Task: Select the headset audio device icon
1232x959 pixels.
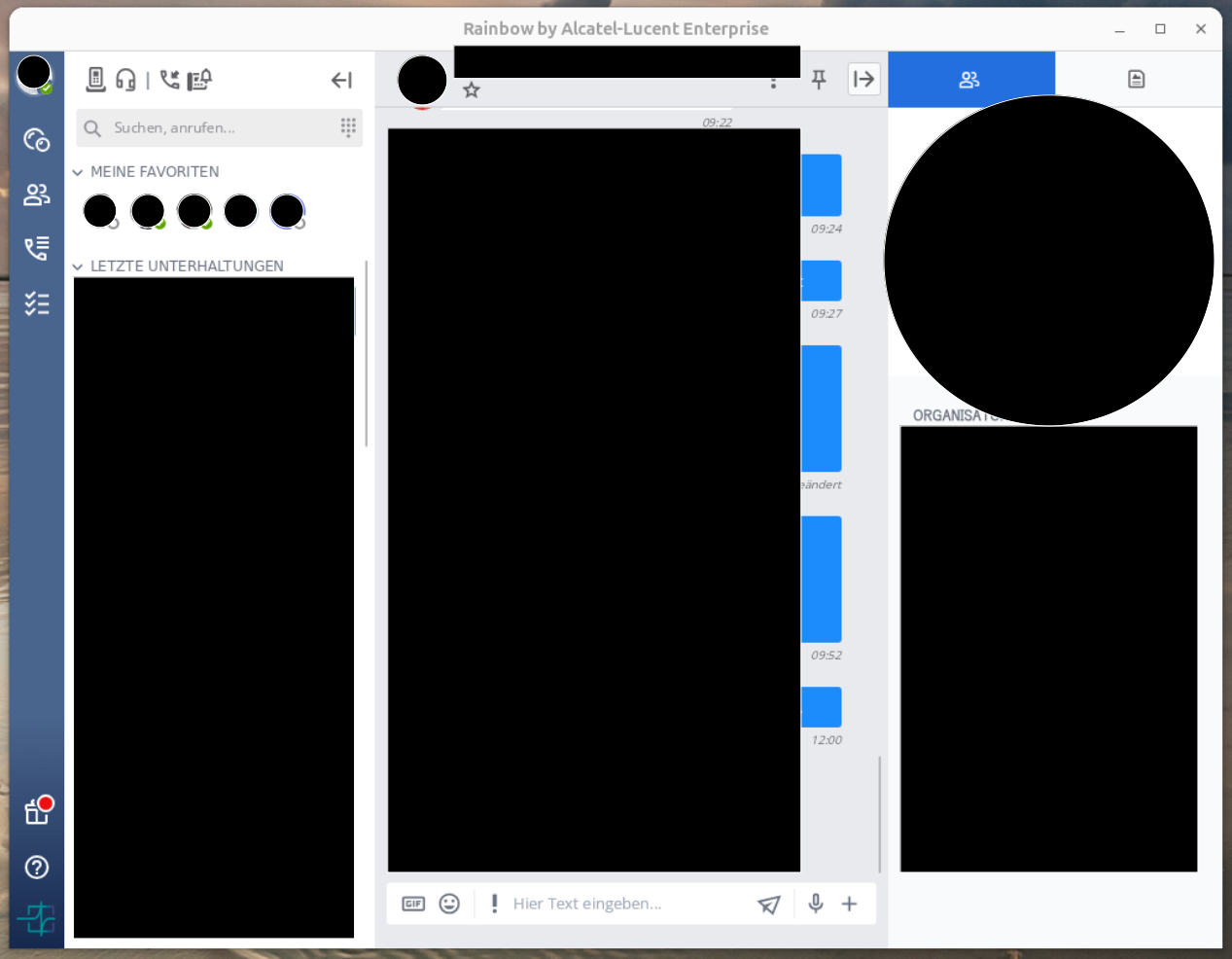Action: [x=124, y=80]
